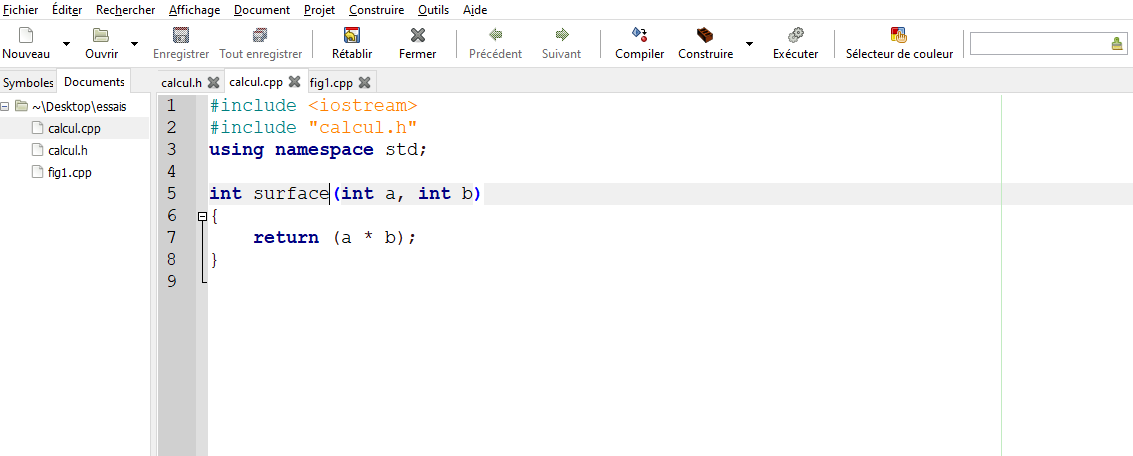This screenshot has height=456, width=1133.
Task: Click the Construire brick icon
Action: point(705,36)
